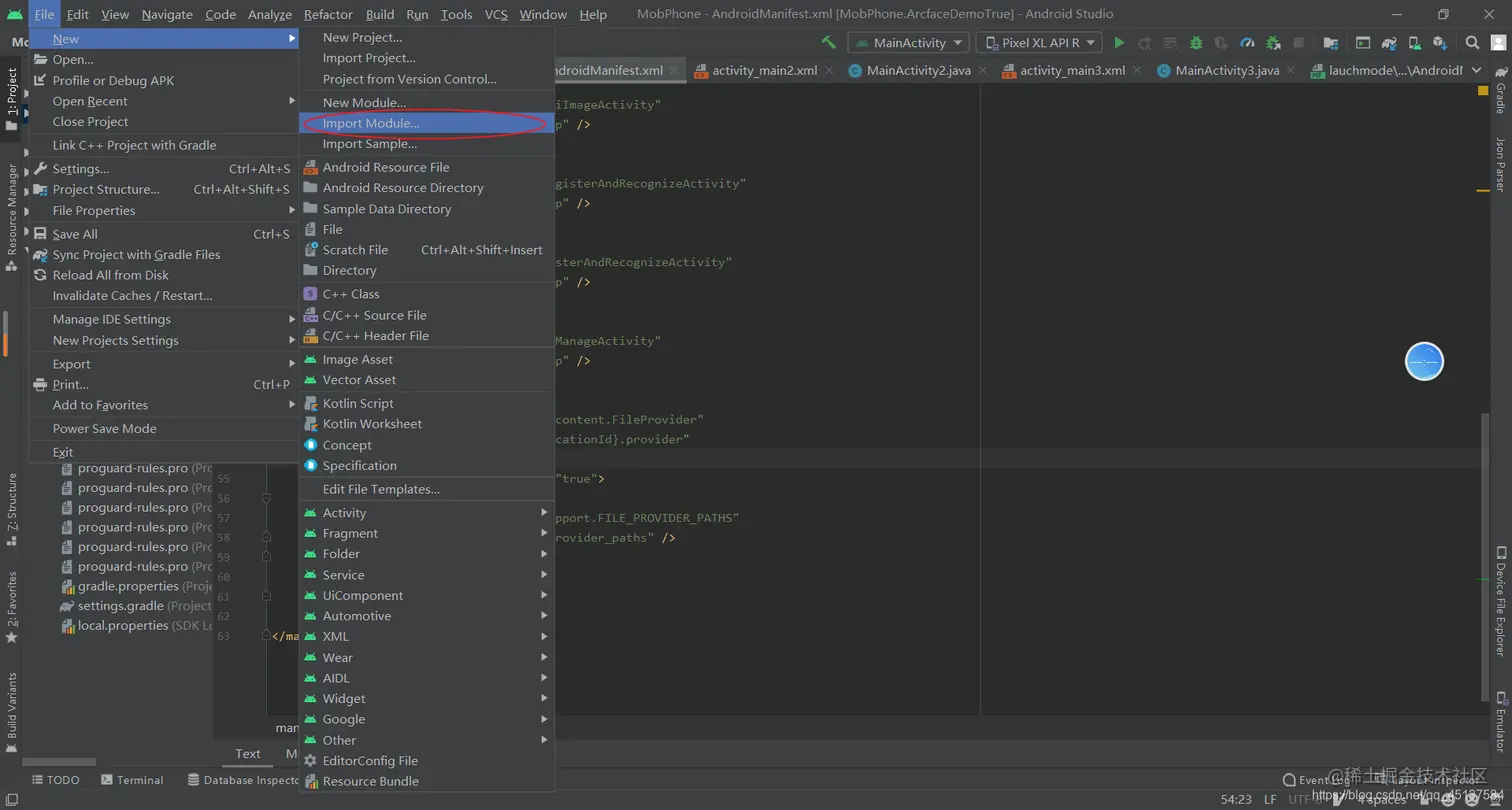
Task: Sync project with Gradle files icon
Action: coord(1388,43)
